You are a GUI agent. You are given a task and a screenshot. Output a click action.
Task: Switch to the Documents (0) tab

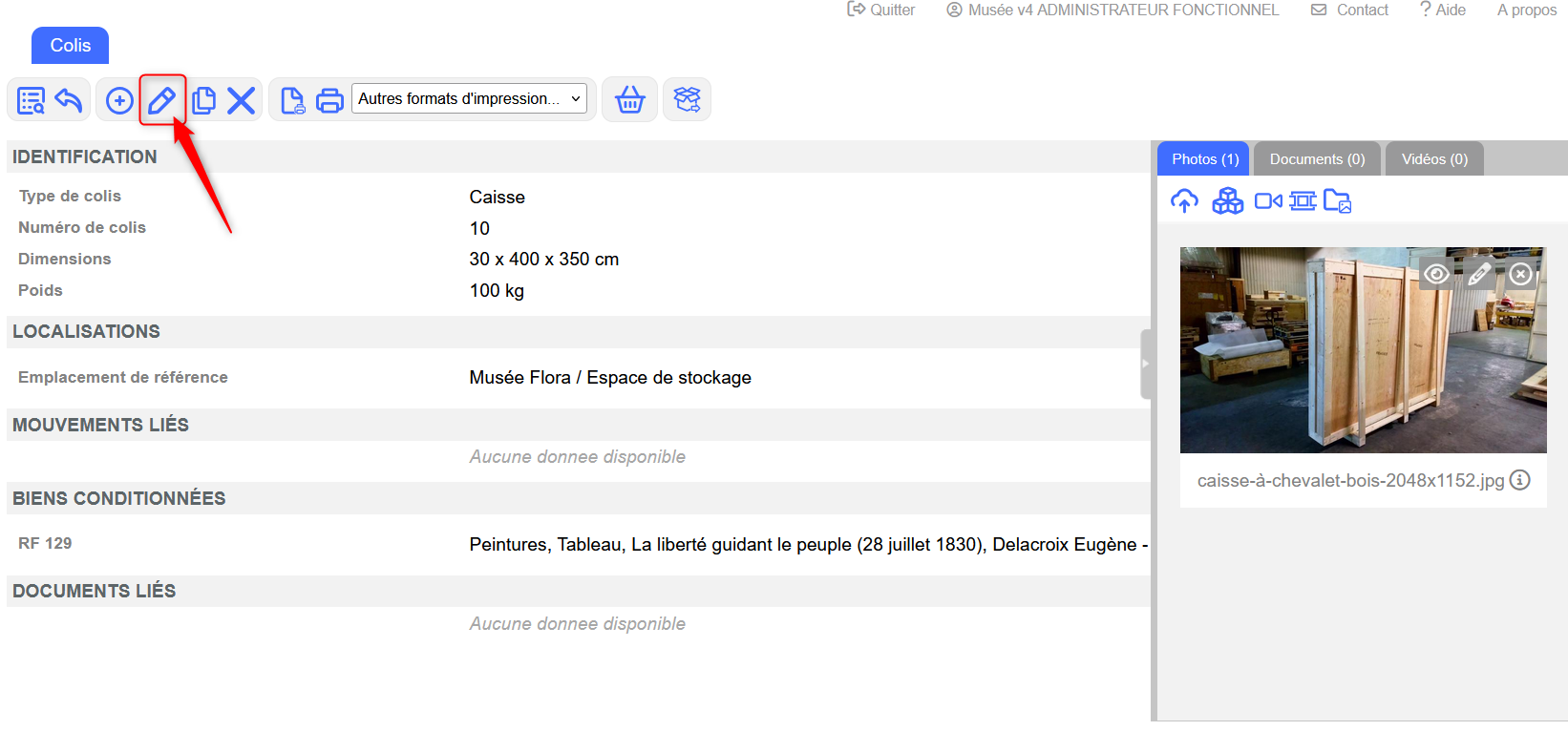click(1317, 159)
